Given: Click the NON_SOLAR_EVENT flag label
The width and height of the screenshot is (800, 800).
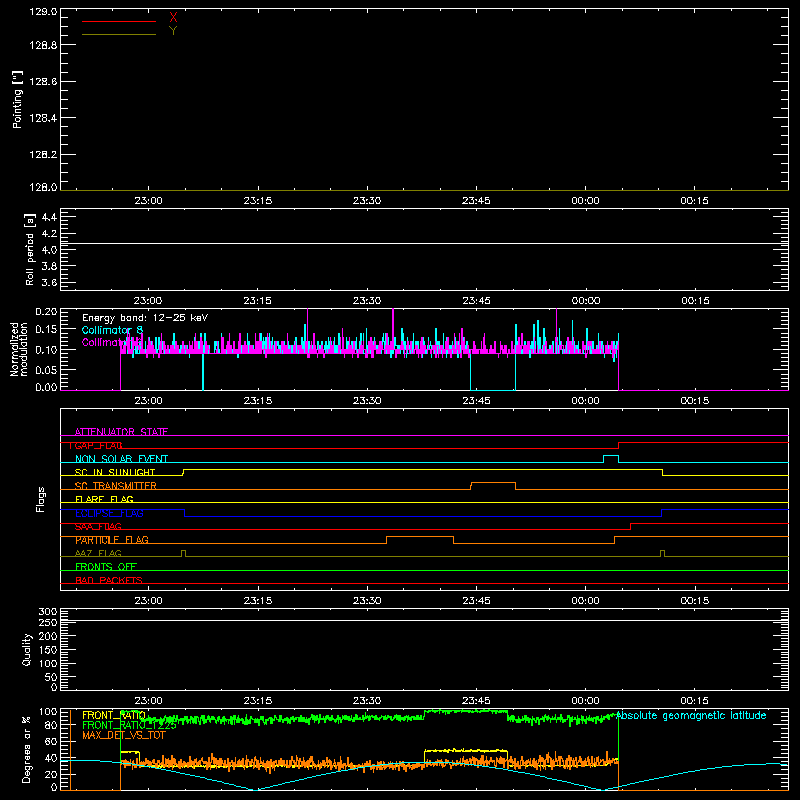Looking at the screenshot, I should tap(121, 459).
